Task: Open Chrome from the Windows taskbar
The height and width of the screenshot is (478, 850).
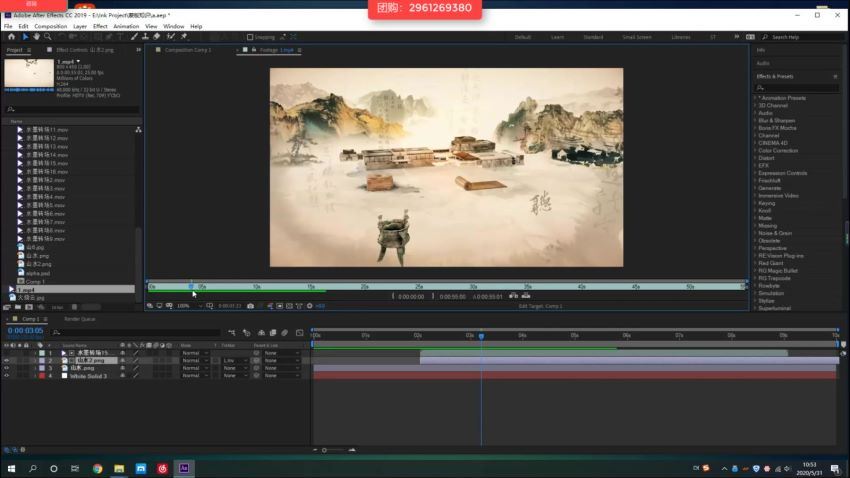Action: tap(98, 468)
